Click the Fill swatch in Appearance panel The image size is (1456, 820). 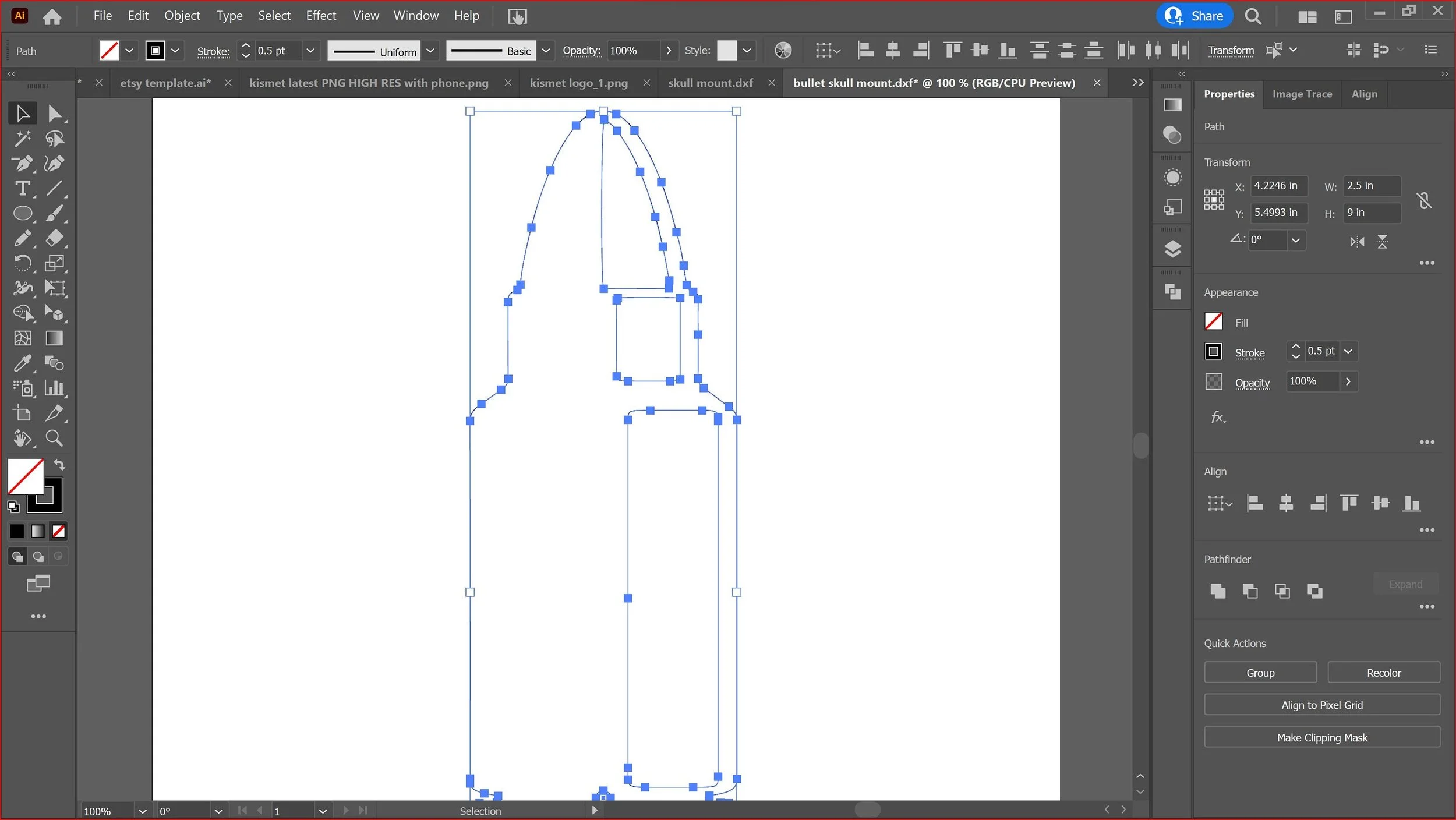pyautogui.click(x=1214, y=322)
